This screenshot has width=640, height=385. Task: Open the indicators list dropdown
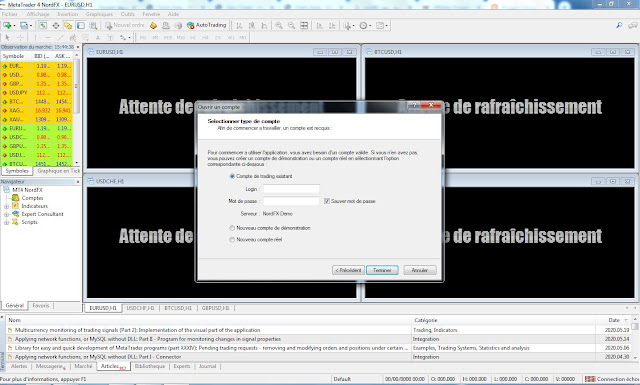(x=349, y=25)
